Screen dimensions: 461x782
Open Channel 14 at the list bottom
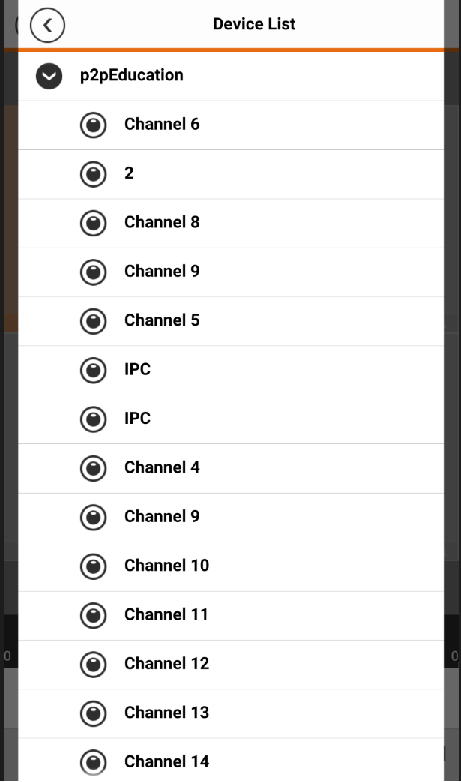[231, 761]
